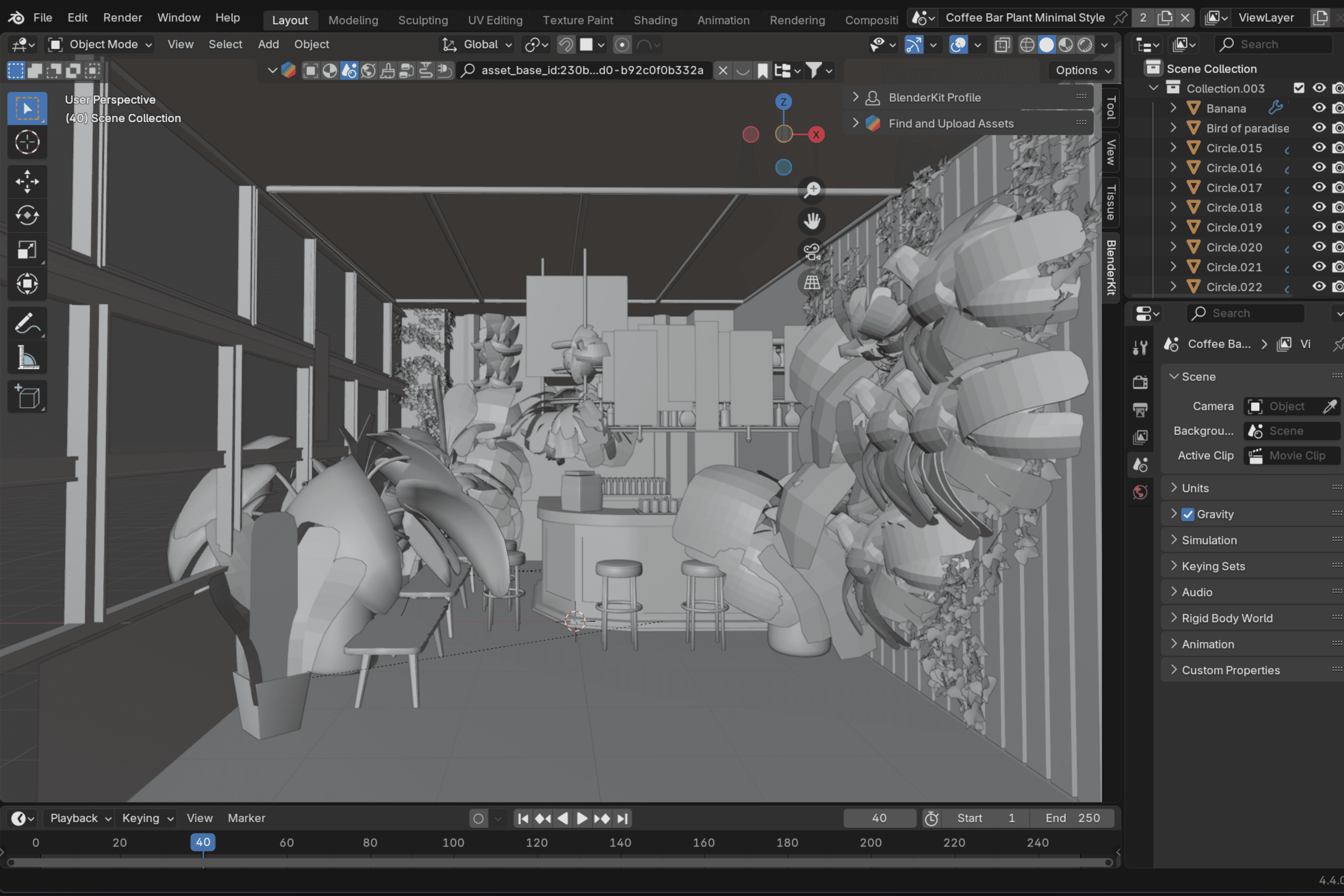Viewport: 1344px width, 896px height.
Task: Click the Add Cube tool icon
Action: [x=27, y=396]
